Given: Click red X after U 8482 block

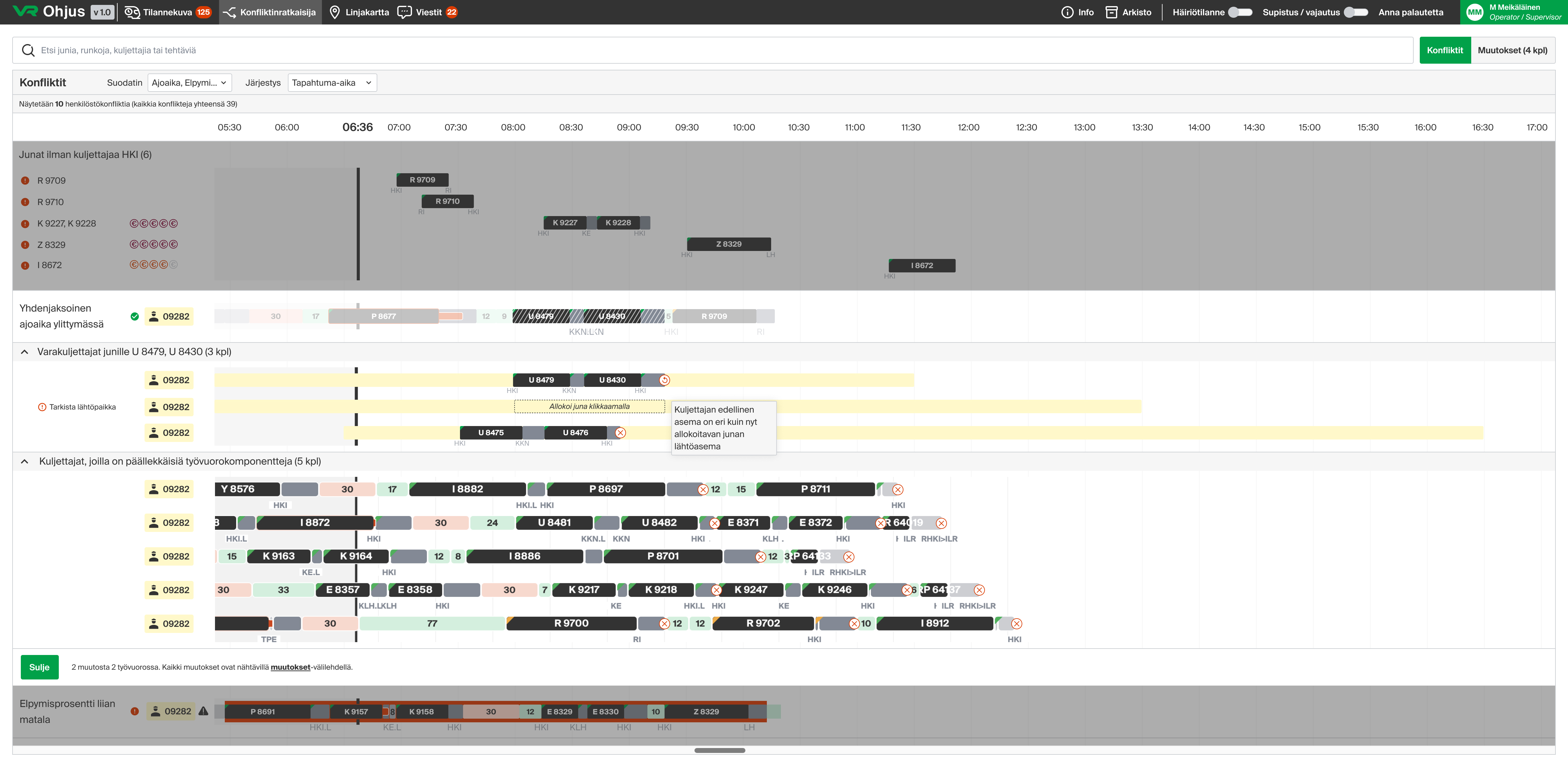Looking at the screenshot, I should pyautogui.click(x=714, y=523).
